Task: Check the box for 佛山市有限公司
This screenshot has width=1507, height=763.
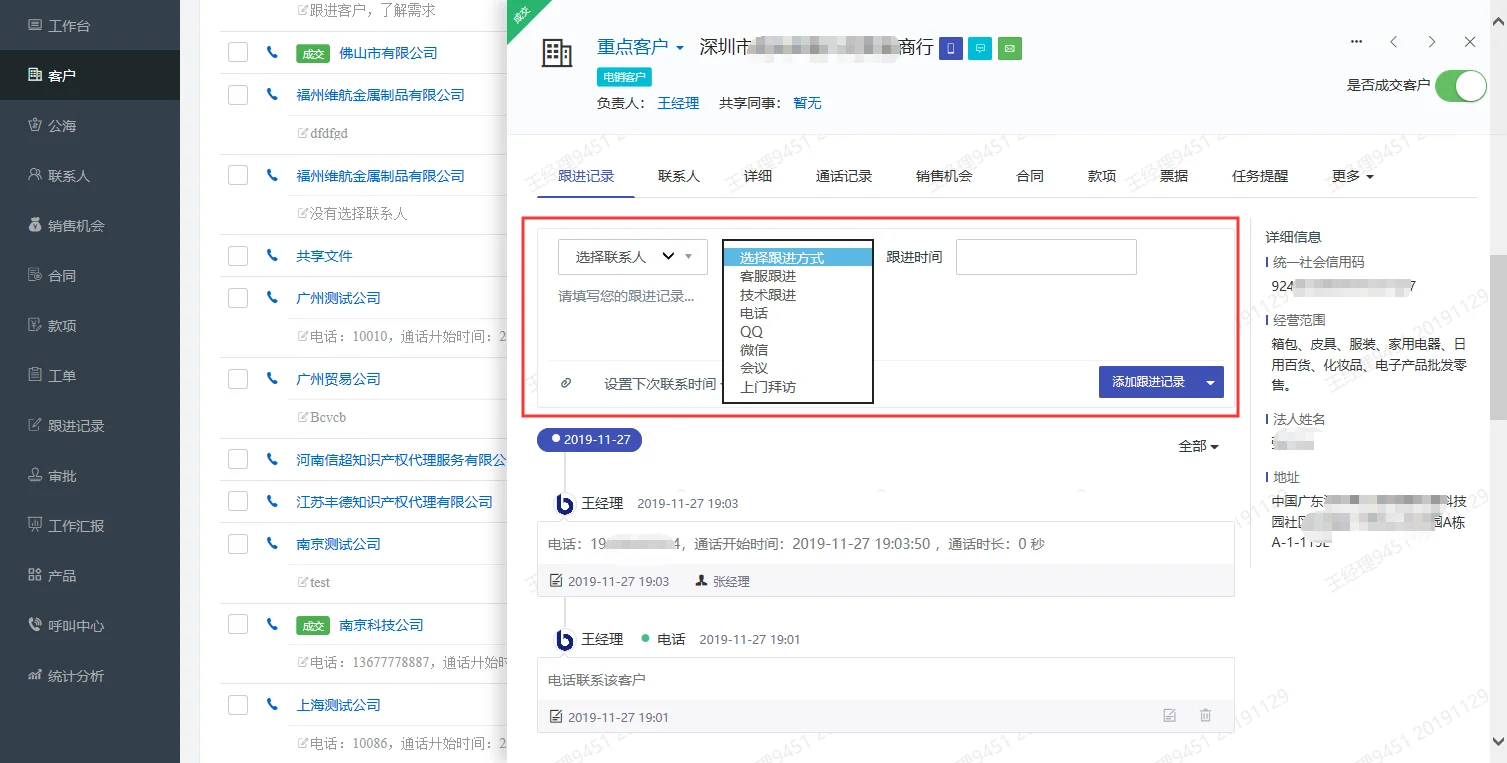Action: (238, 52)
